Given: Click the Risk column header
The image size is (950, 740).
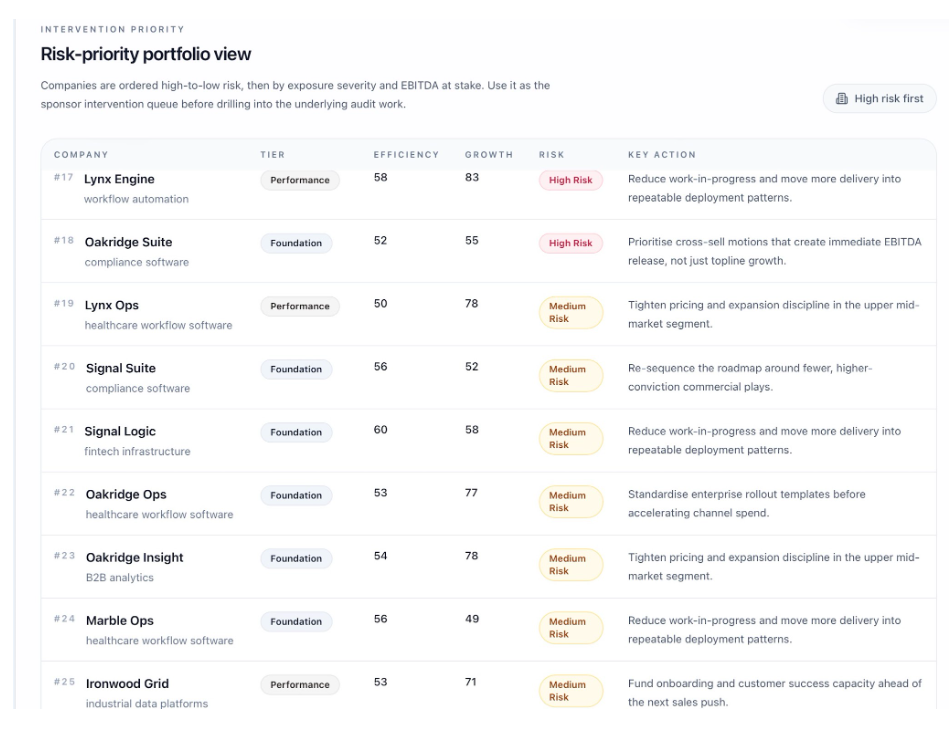Looking at the screenshot, I should pyautogui.click(x=551, y=155).
